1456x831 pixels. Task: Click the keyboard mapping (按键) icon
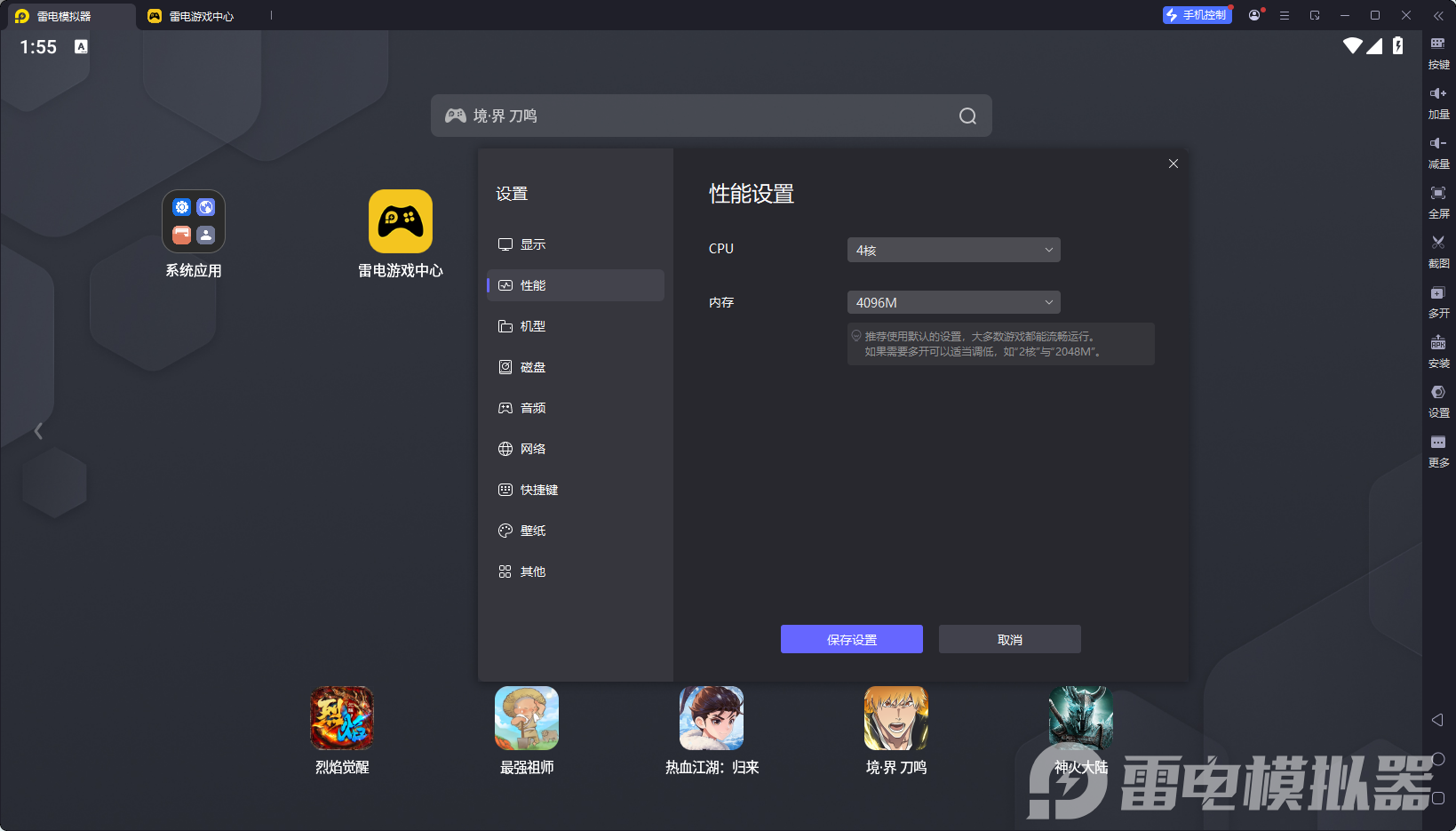click(x=1437, y=44)
